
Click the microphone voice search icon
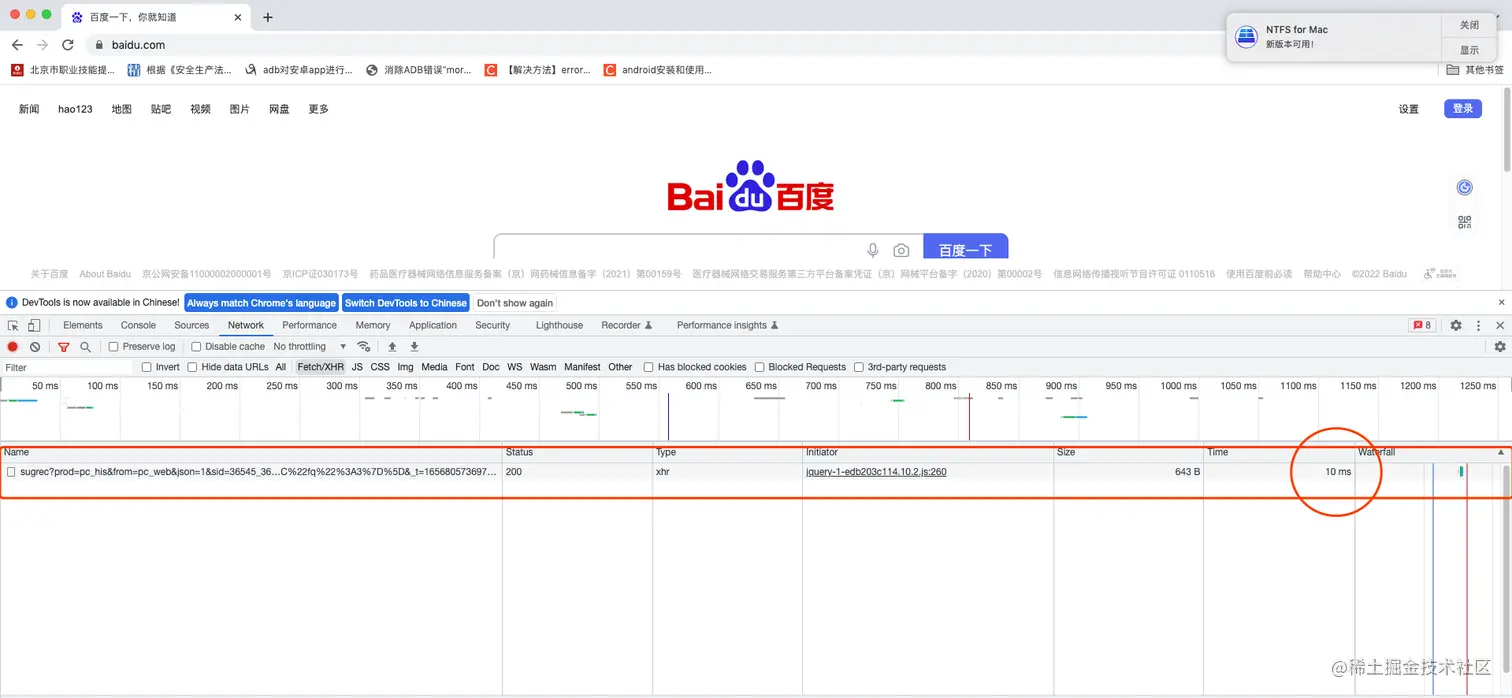[873, 250]
